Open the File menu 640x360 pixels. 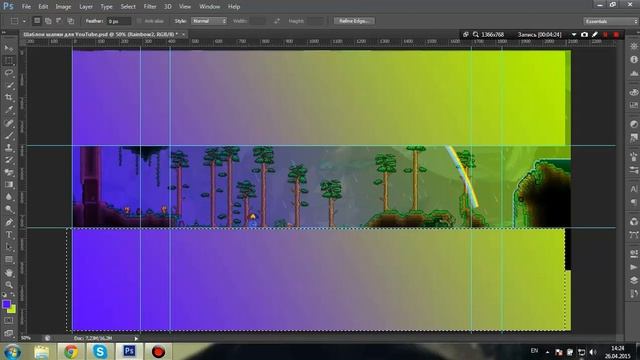tap(26, 7)
